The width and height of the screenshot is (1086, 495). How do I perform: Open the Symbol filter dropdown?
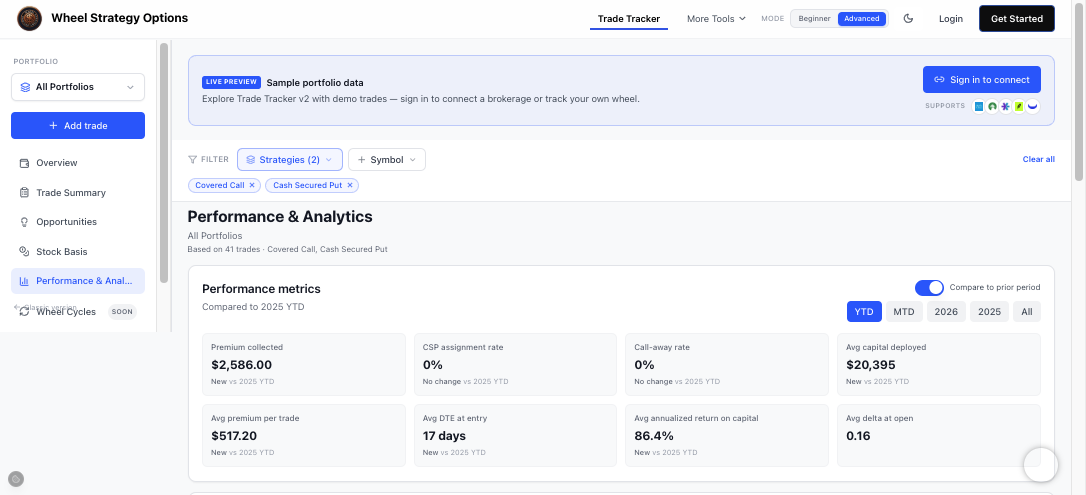pos(386,160)
